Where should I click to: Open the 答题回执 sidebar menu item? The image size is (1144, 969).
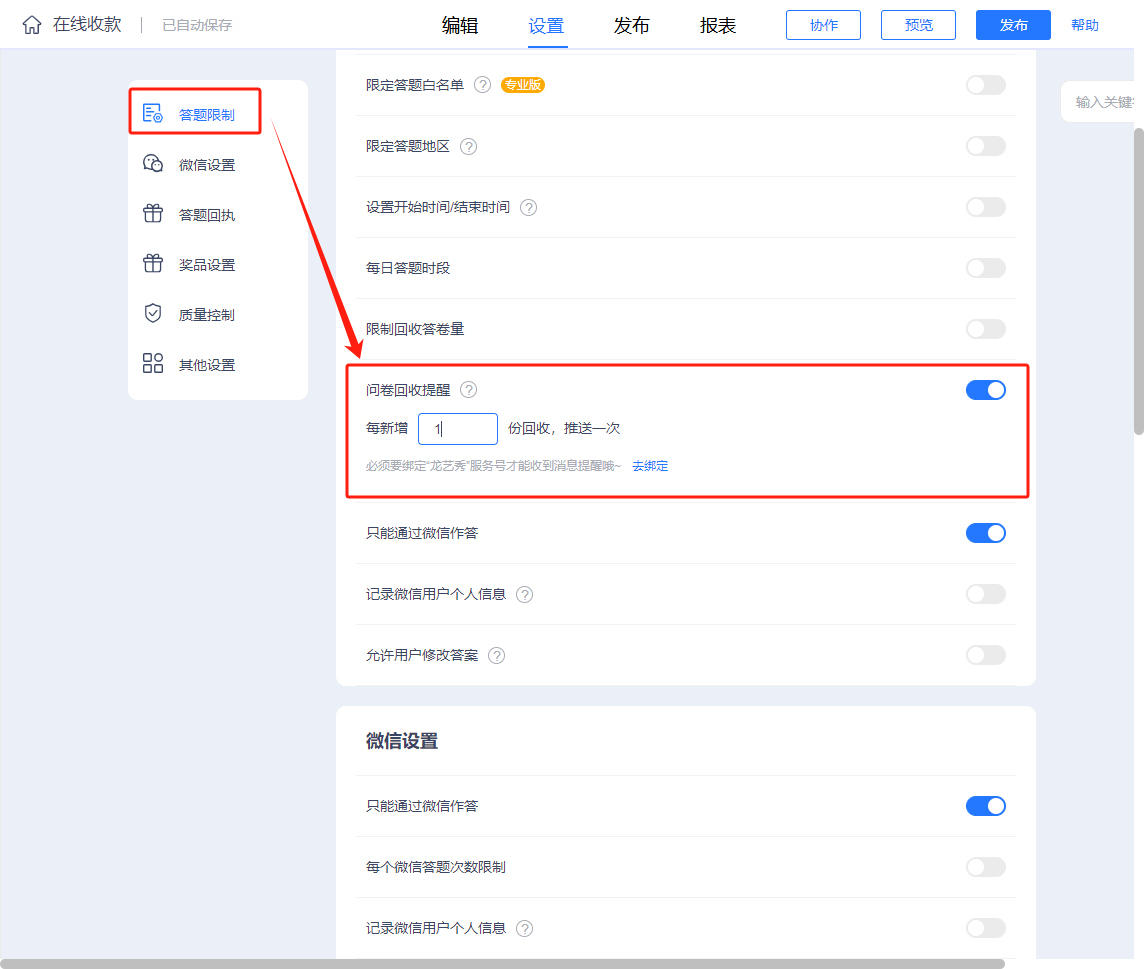[x=207, y=215]
